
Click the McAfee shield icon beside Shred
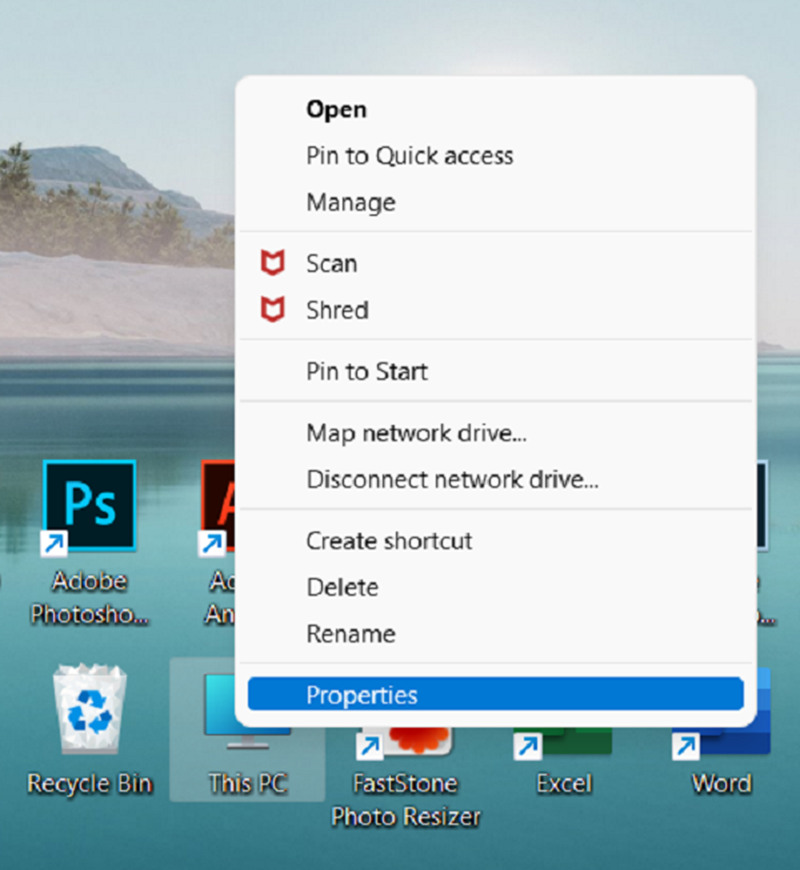click(272, 310)
